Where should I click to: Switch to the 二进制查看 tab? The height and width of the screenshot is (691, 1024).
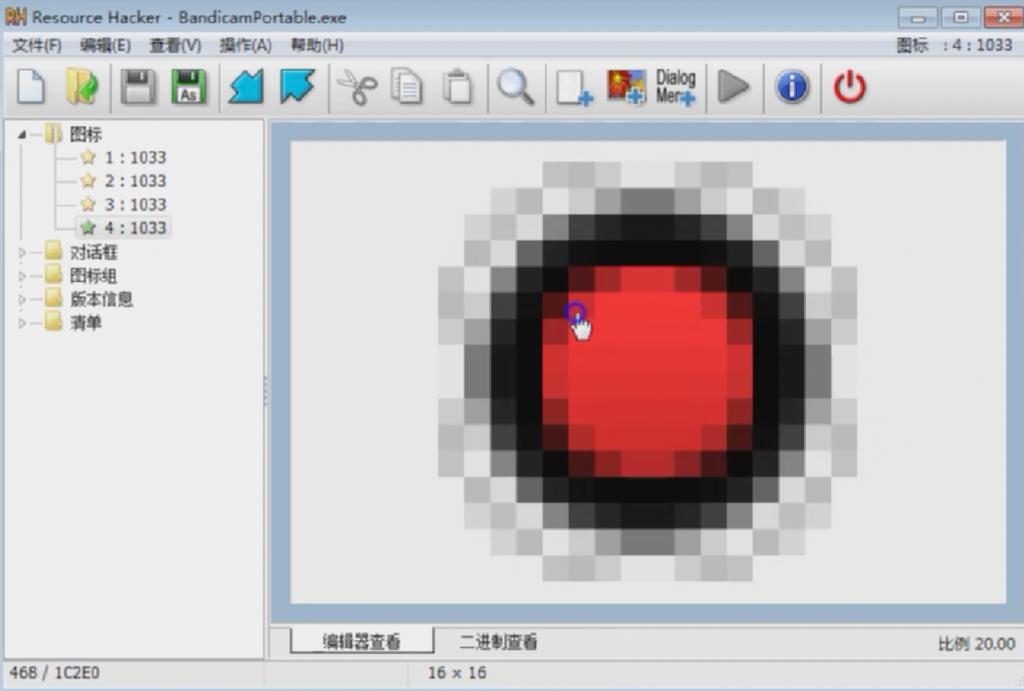(498, 642)
